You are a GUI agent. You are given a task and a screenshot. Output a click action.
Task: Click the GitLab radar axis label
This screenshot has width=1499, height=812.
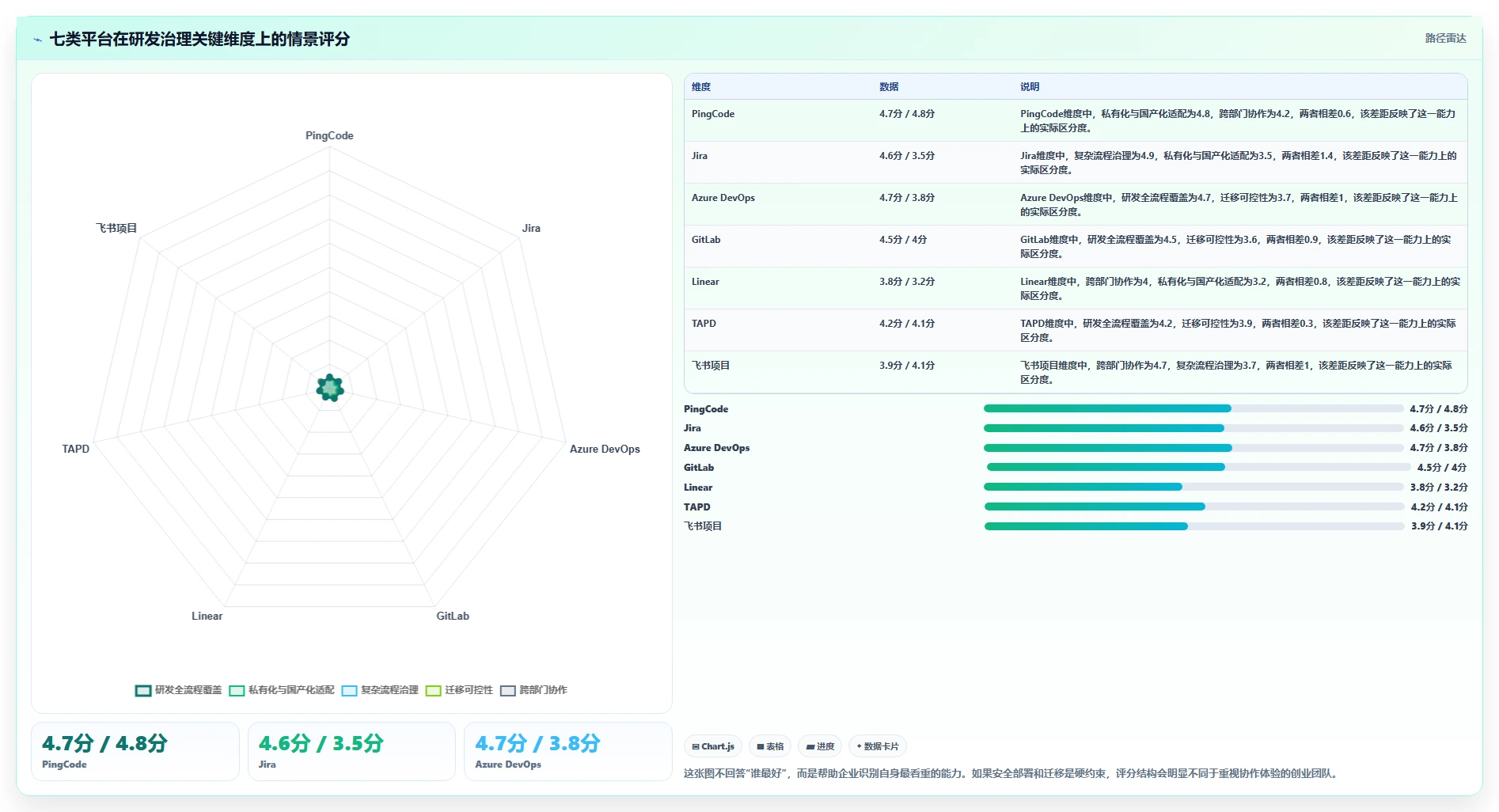pos(453,616)
